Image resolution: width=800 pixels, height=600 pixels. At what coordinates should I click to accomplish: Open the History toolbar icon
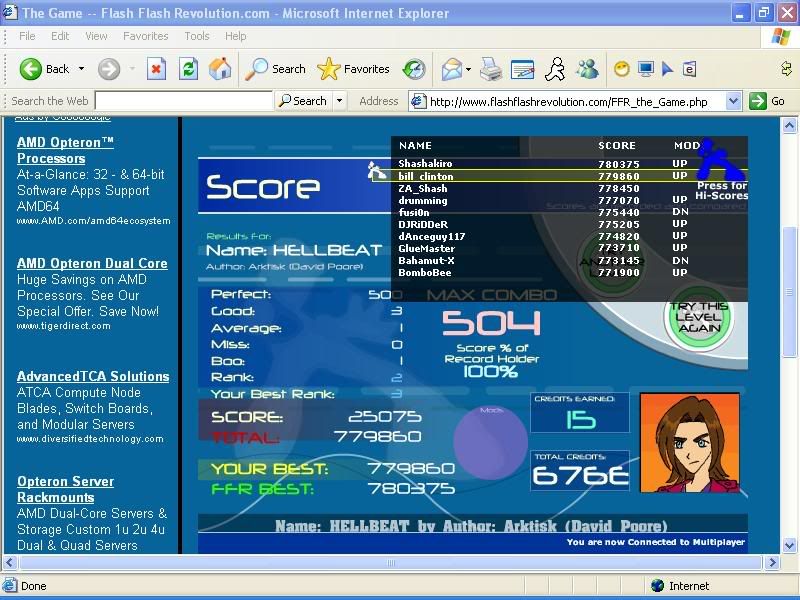(x=414, y=69)
